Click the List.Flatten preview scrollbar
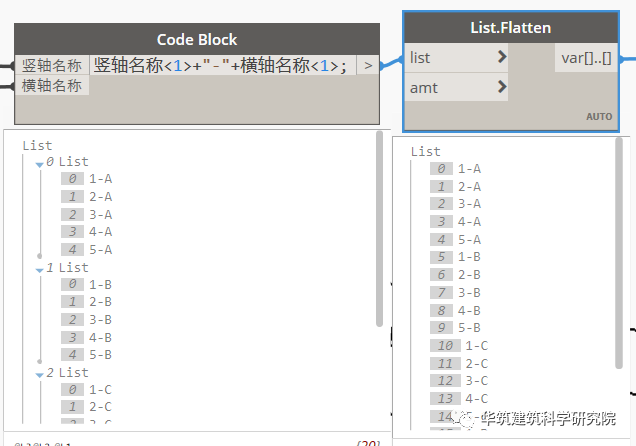This screenshot has height=446, width=636. coord(619,253)
